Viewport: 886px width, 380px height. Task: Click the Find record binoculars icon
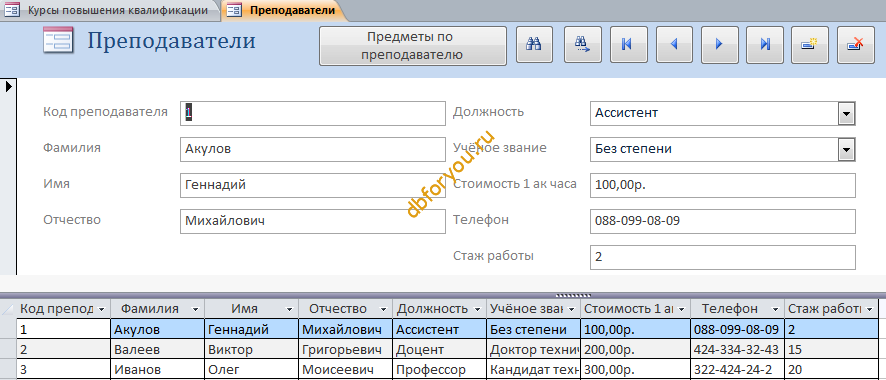click(534, 44)
